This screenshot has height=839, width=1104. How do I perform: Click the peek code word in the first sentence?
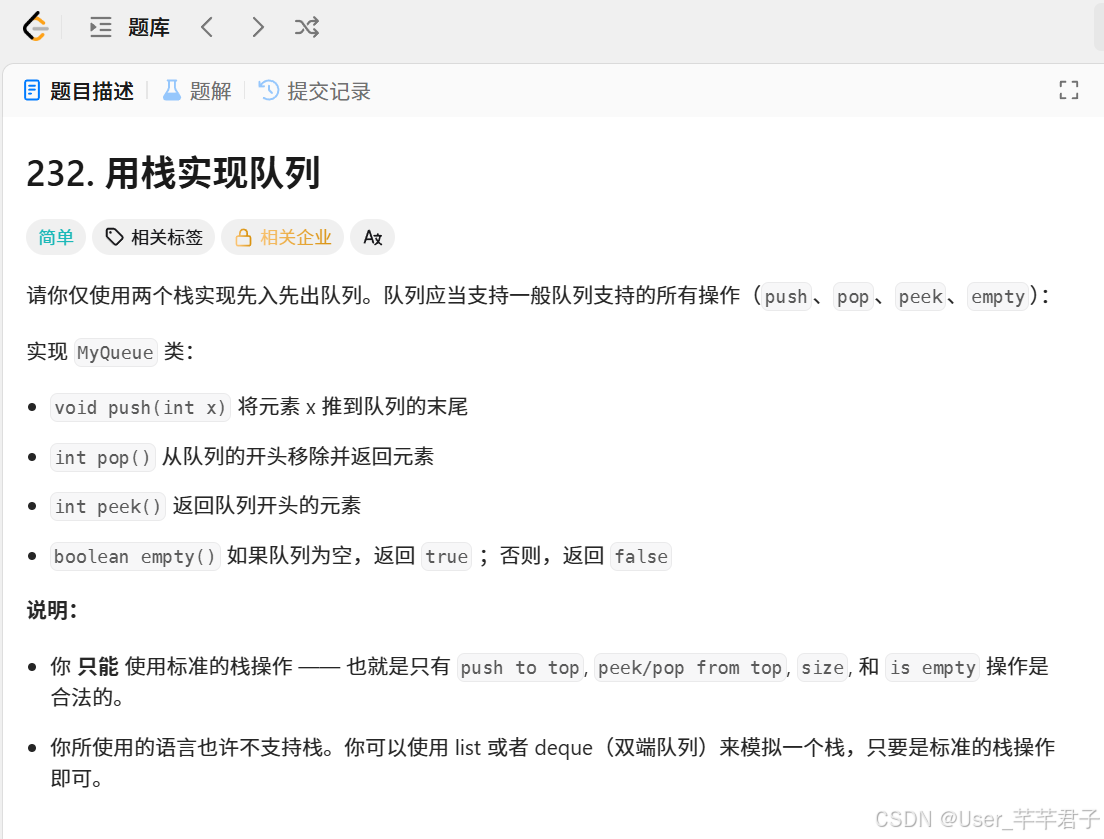pos(920,297)
